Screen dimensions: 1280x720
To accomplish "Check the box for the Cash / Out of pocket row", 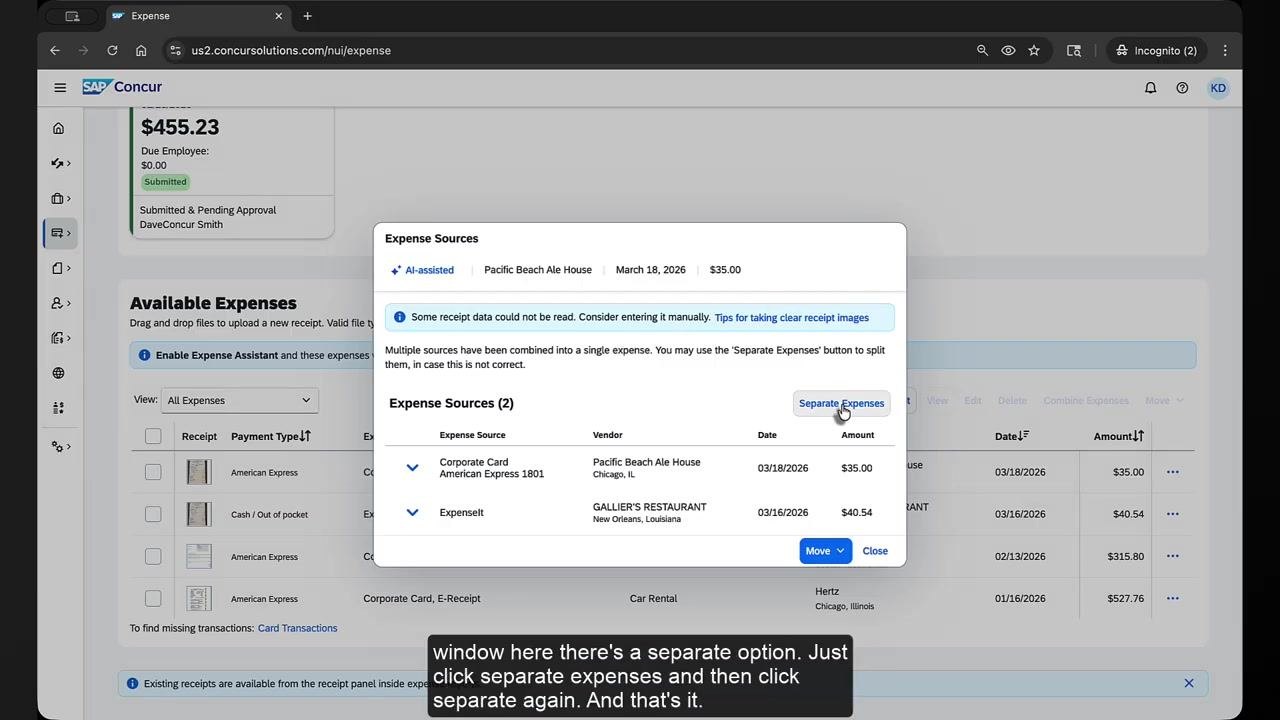I will pos(153,514).
